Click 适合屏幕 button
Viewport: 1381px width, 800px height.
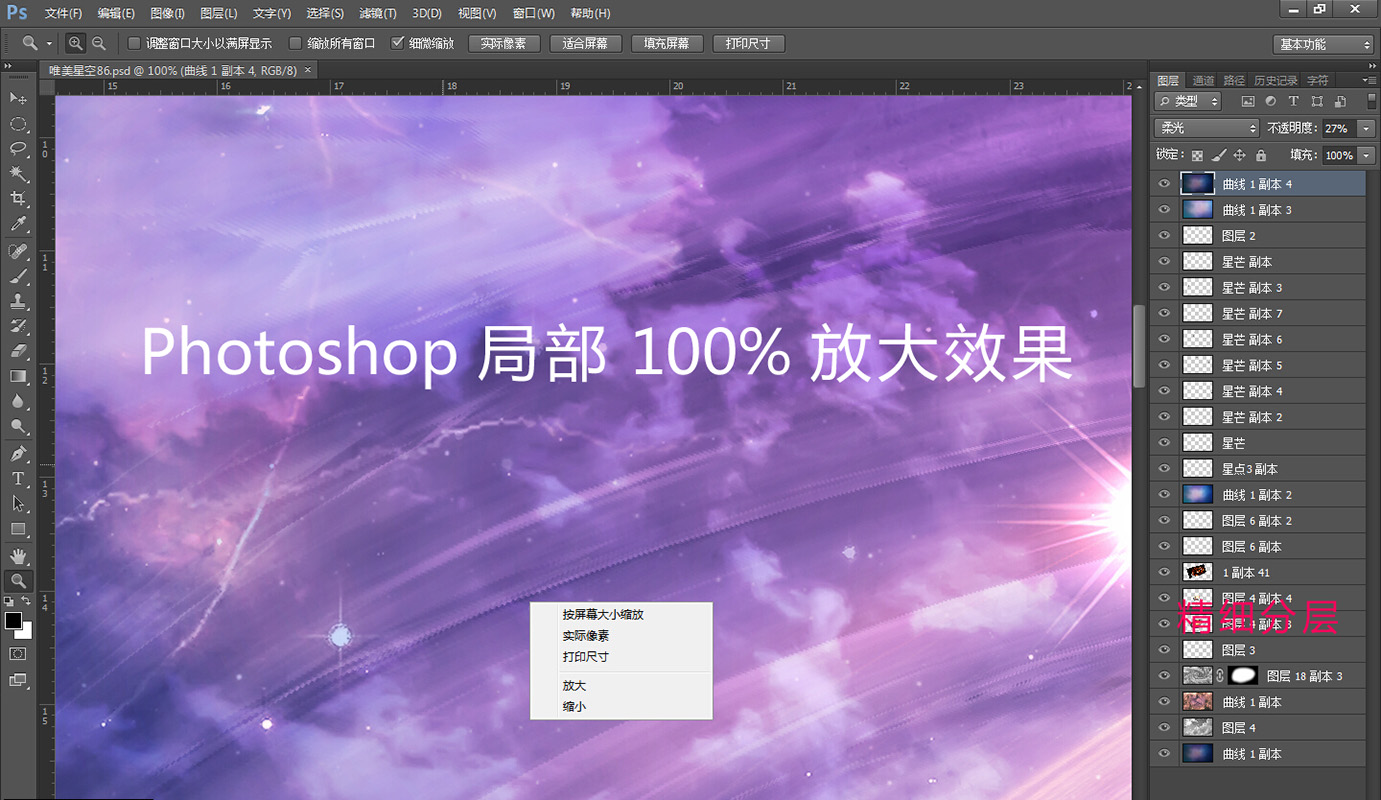coord(586,44)
